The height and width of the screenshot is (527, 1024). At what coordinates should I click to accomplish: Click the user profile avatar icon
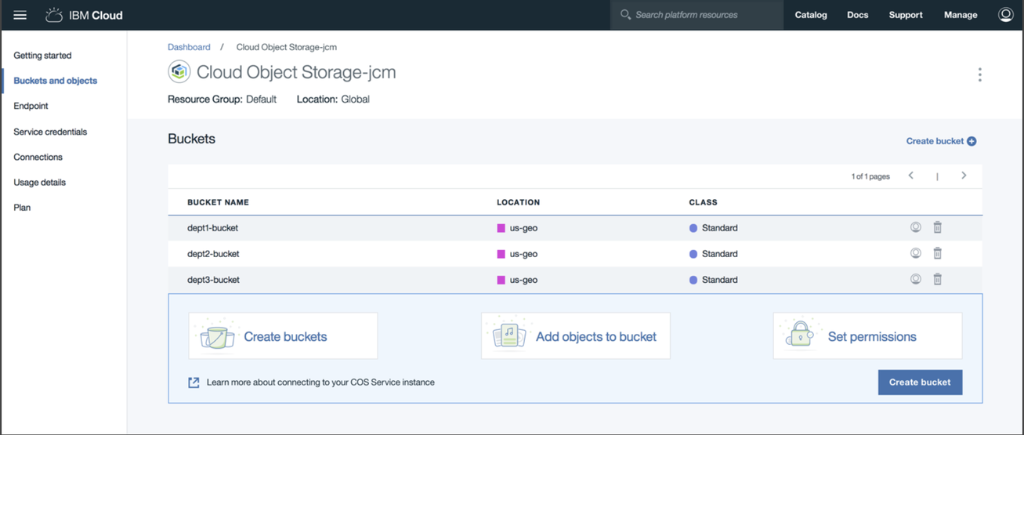[x=1005, y=15]
